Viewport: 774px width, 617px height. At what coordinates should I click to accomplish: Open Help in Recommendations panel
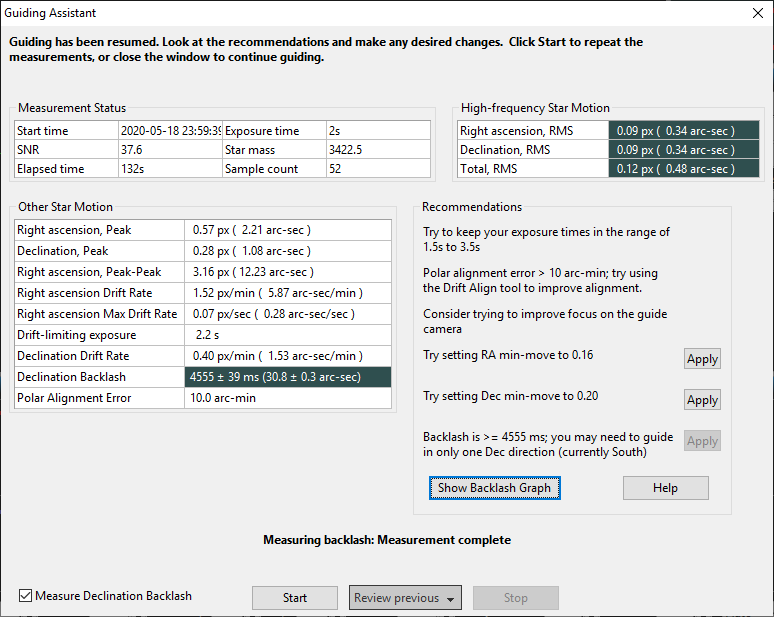pos(665,488)
